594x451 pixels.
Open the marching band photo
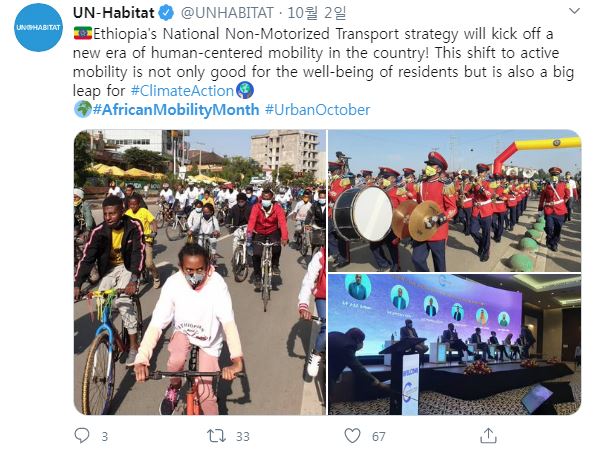[455, 201]
